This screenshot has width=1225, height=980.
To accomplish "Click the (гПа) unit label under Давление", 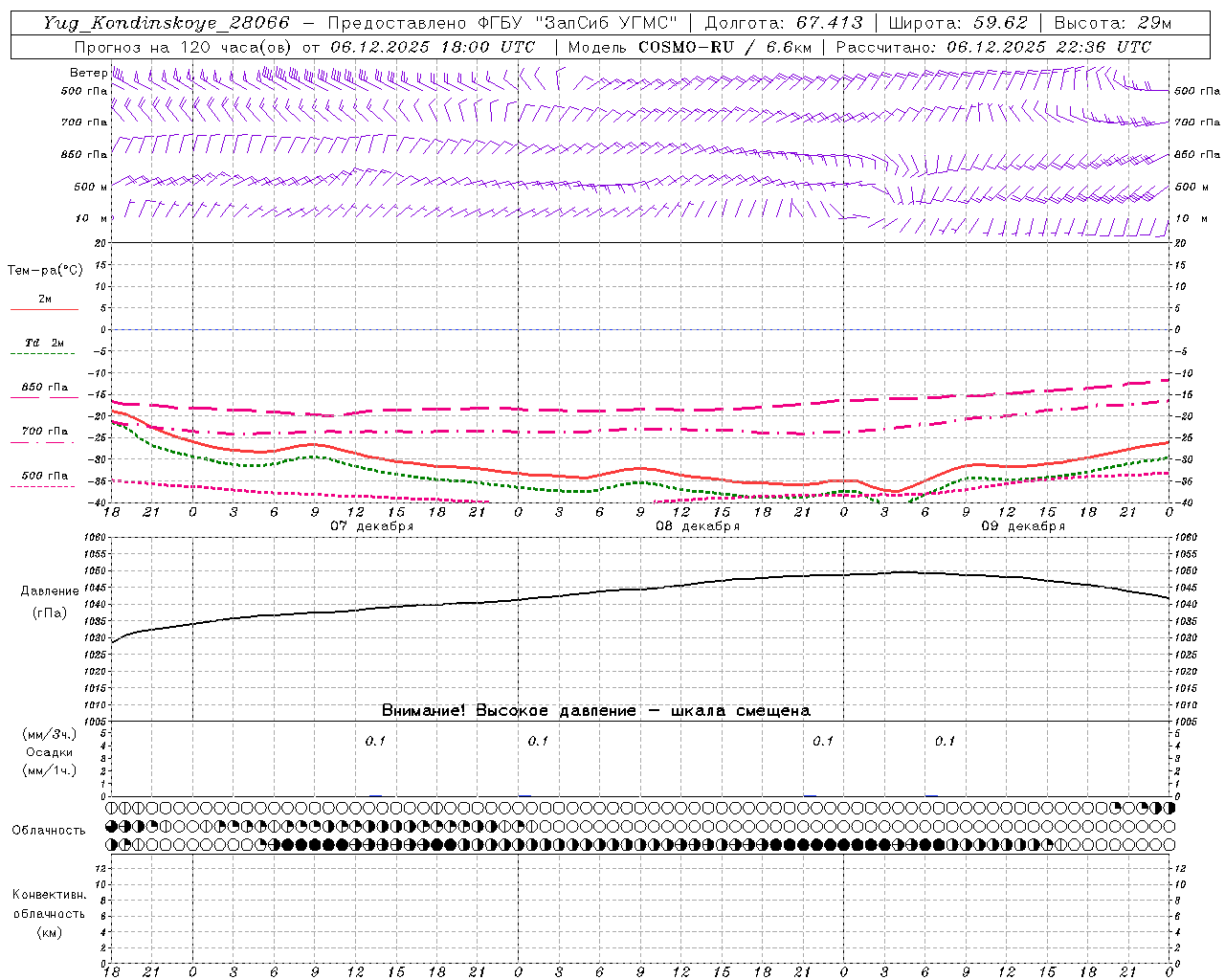I will (50, 612).
